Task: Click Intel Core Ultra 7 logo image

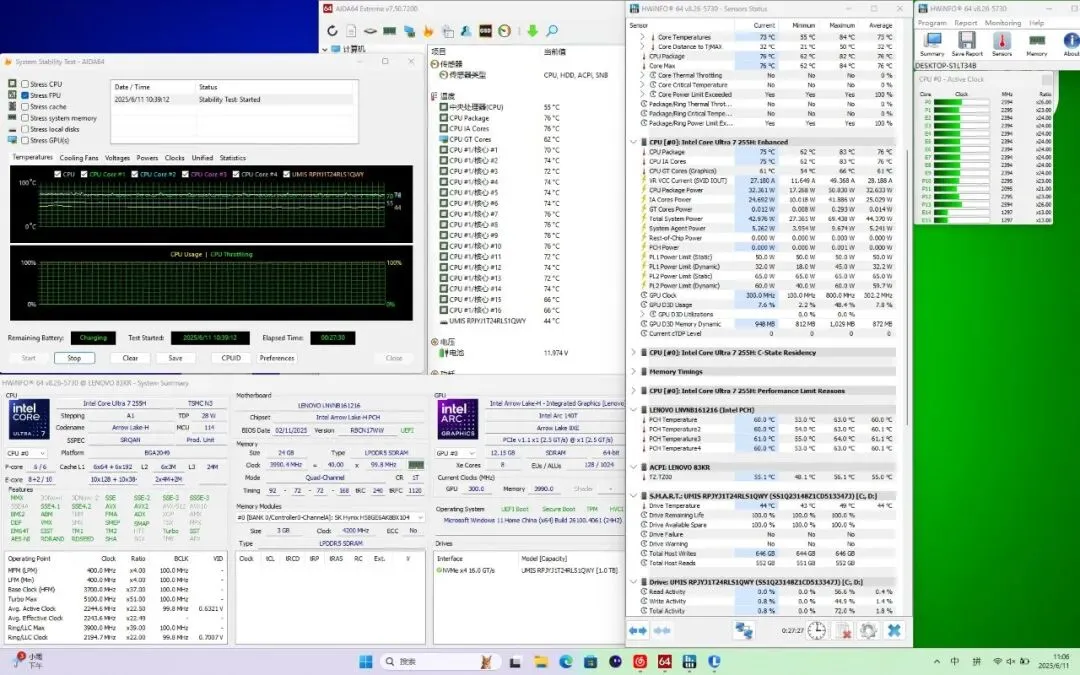Action: (x=29, y=419)
